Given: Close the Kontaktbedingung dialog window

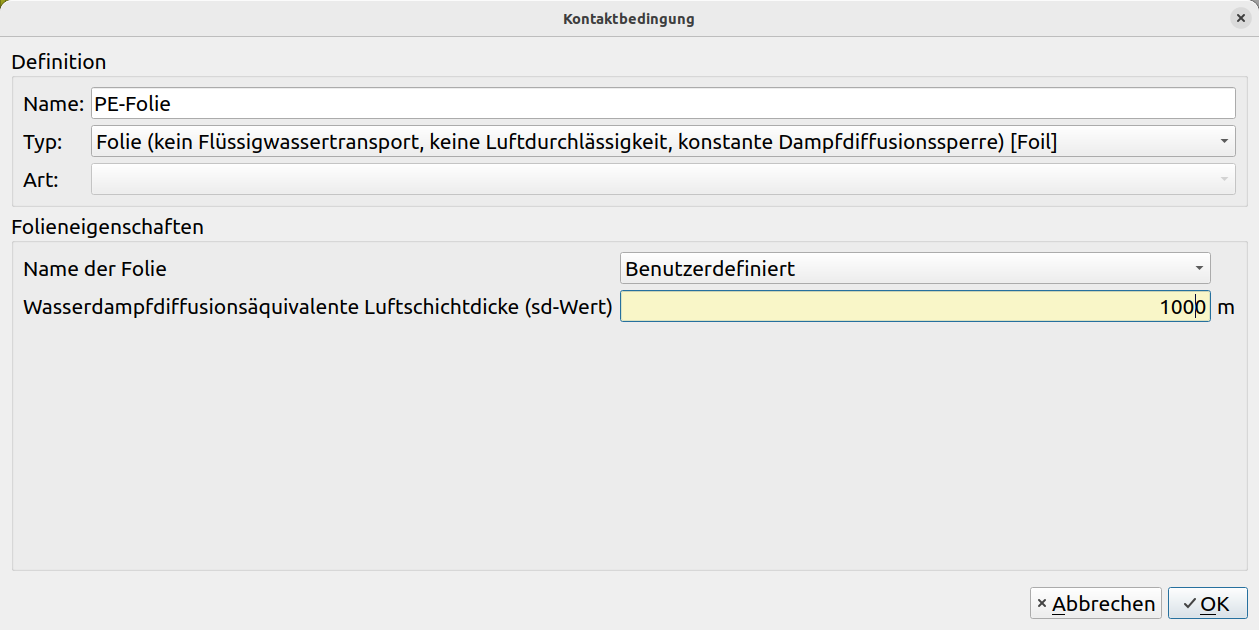Looking at the screenshot, I should [x=1240, y=18].
